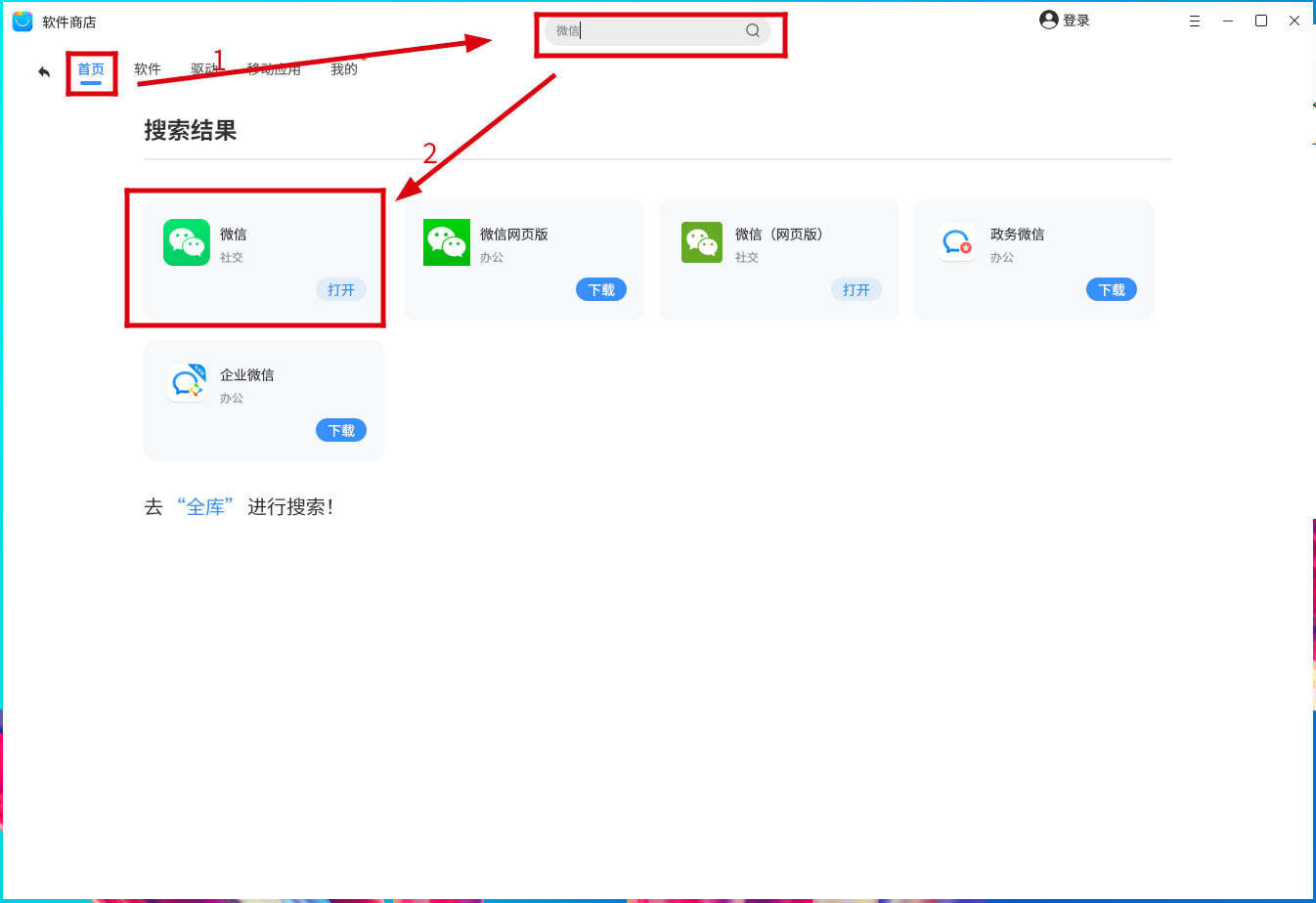
Task: Click the back arrow icon
Action: click(44, 71)
